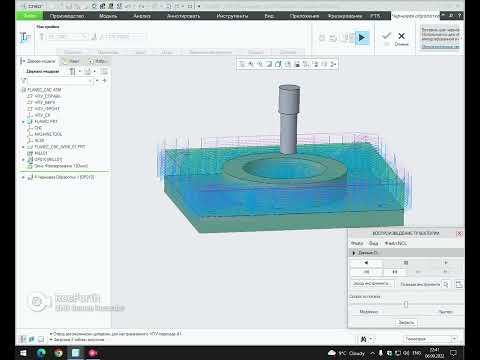Click the Зазор инструмента button
This screenshot has width=480, height=360.
[372, 284]
